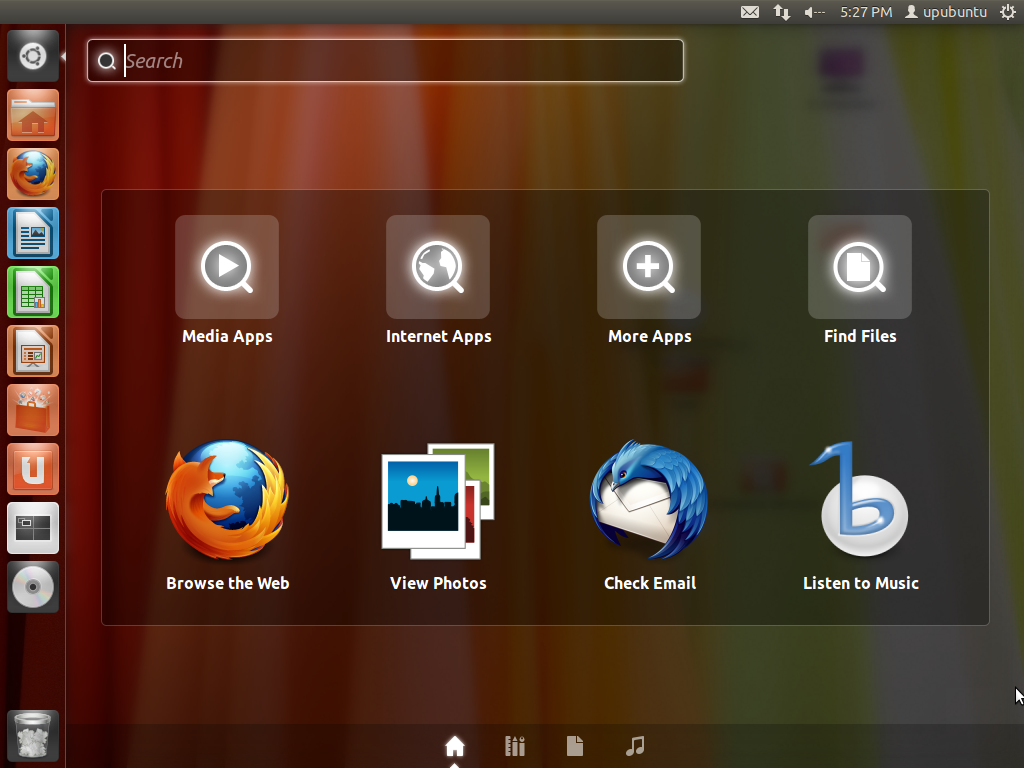Screen dimensions: 1024x768
Task: Open the Home Folder in the launcher
Action: (x=33, y=116)
